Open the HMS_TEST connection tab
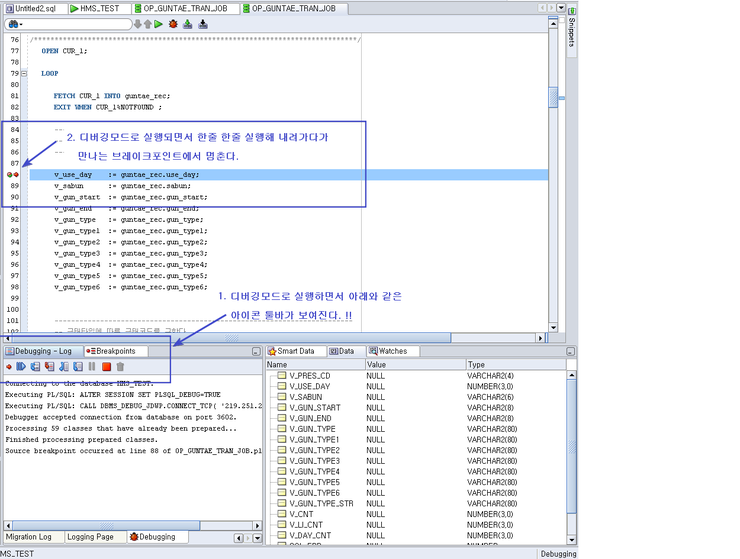The image size is (740, 559). (x=99, y=8)
